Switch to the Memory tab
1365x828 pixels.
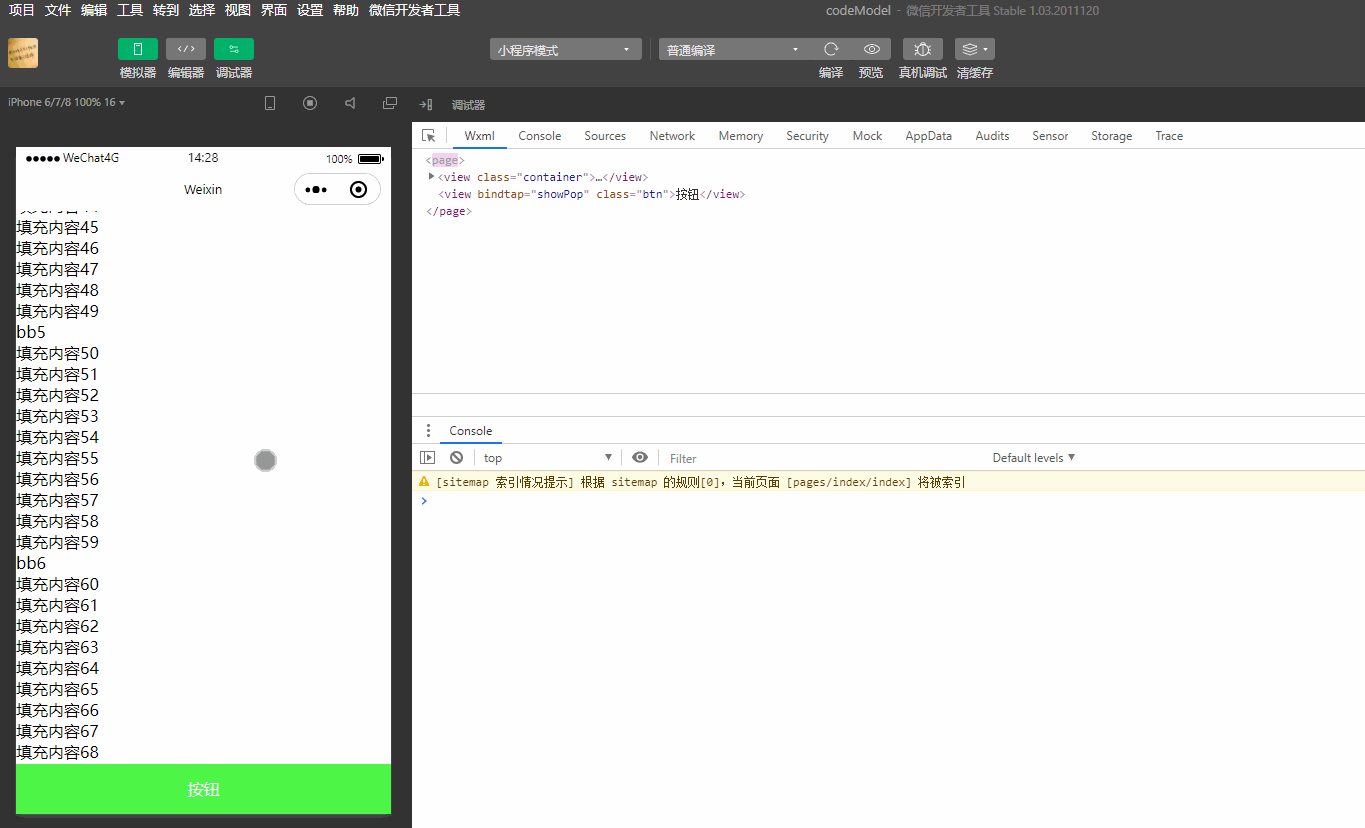pos(741,136)
